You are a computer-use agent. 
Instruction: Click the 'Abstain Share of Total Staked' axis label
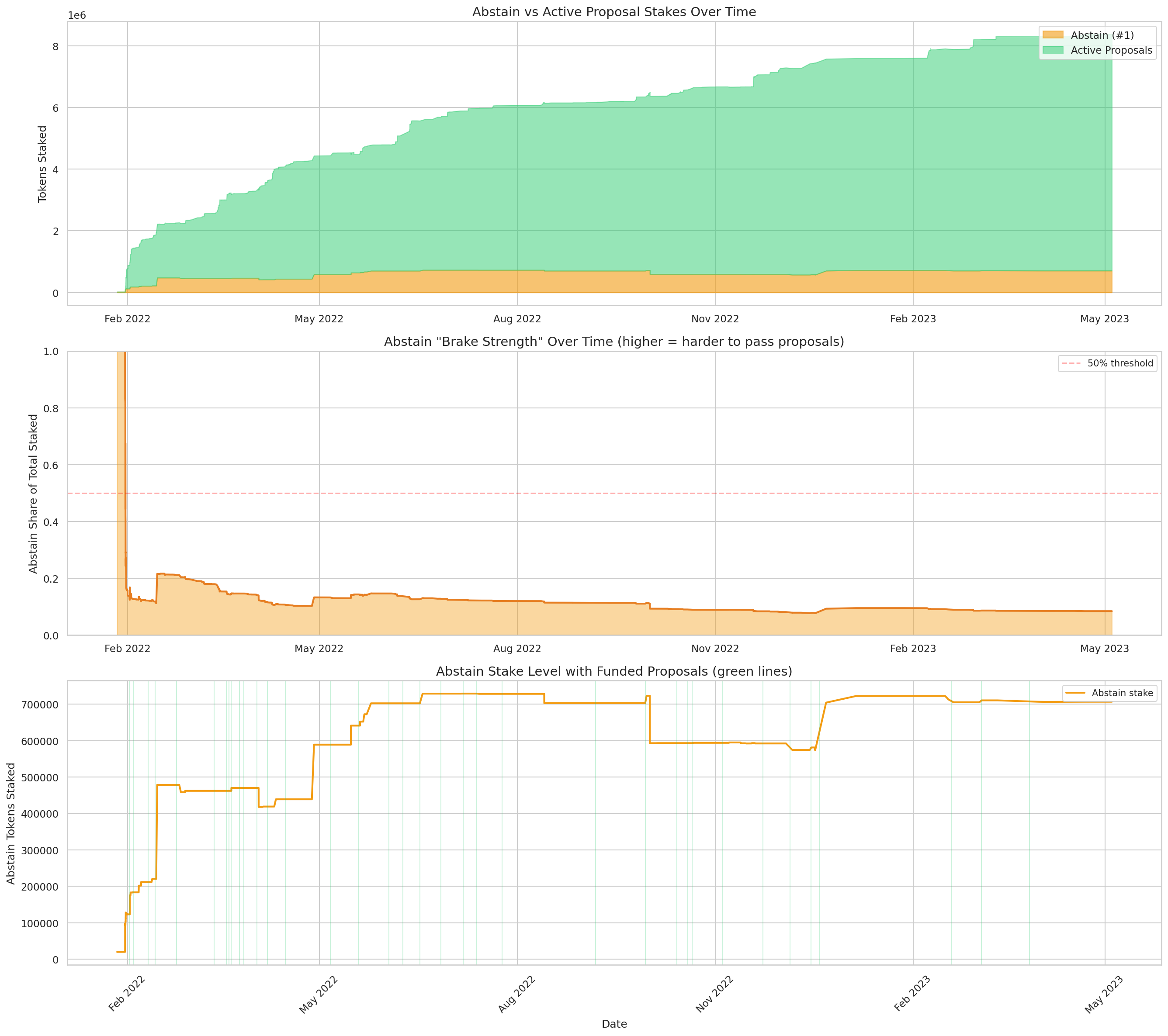pos(33,494)
